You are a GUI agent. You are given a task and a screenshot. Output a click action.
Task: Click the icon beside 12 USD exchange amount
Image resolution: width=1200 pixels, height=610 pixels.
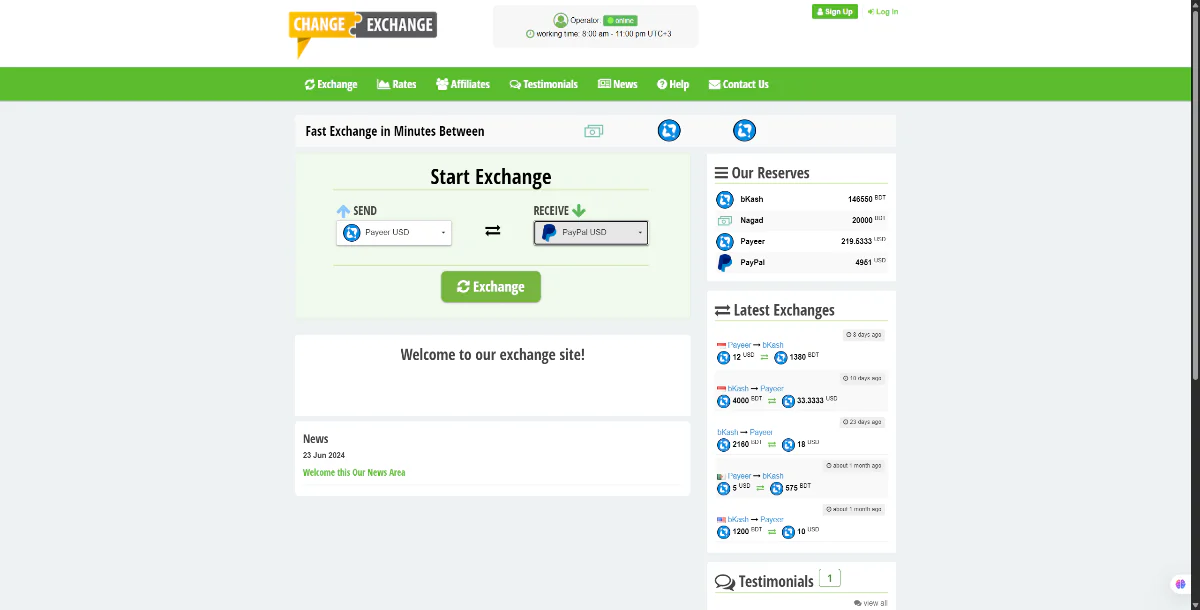[724, 358]
